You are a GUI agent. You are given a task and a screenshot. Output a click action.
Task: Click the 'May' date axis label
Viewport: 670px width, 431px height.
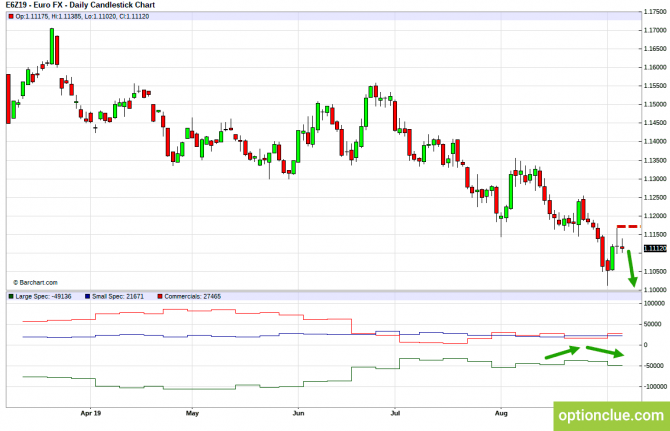coord(192,413)
